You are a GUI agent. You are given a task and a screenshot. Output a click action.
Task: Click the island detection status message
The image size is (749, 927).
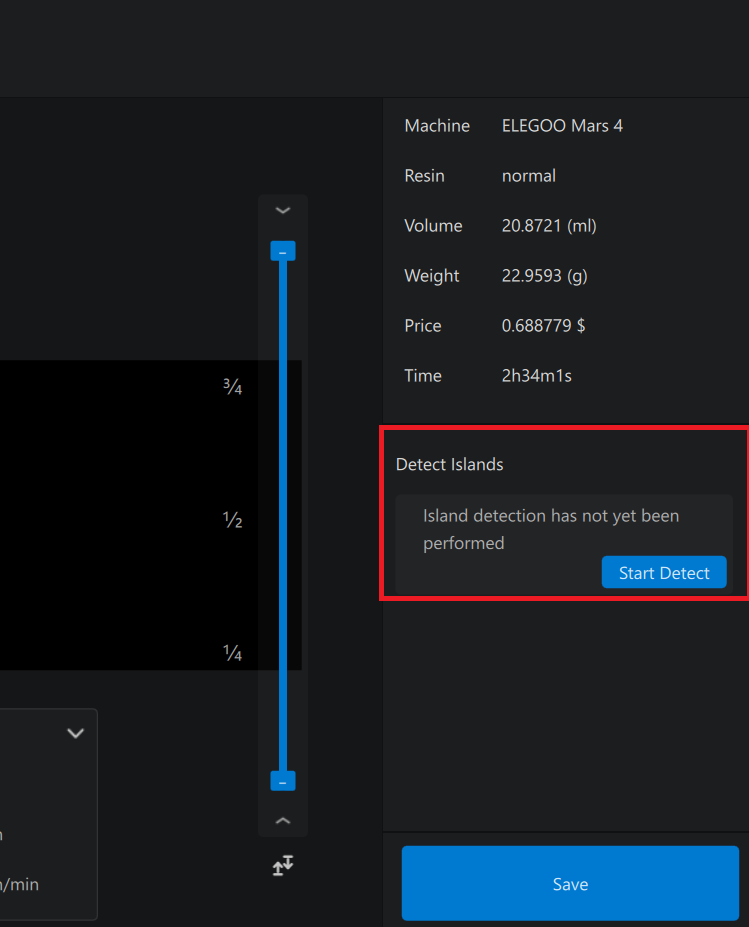(x=550, y=530)
